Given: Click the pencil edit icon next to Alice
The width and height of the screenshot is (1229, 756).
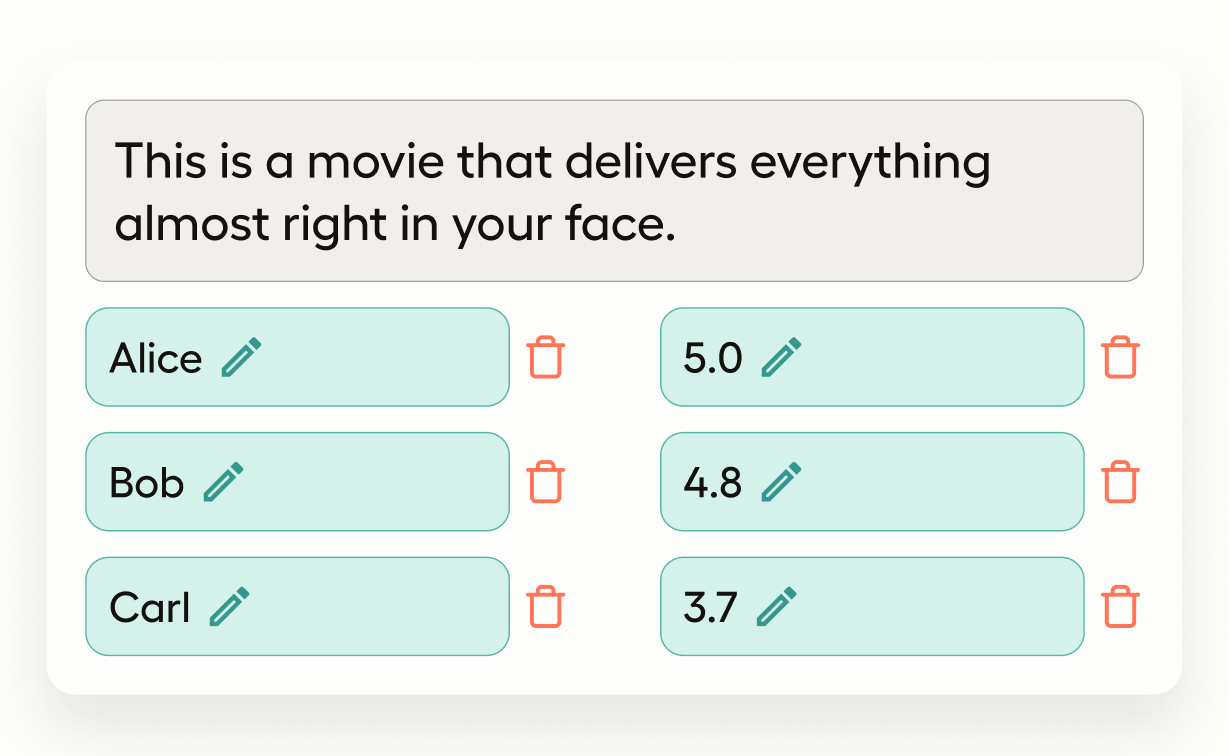Looking at the screenshot, I should (241, 357).
